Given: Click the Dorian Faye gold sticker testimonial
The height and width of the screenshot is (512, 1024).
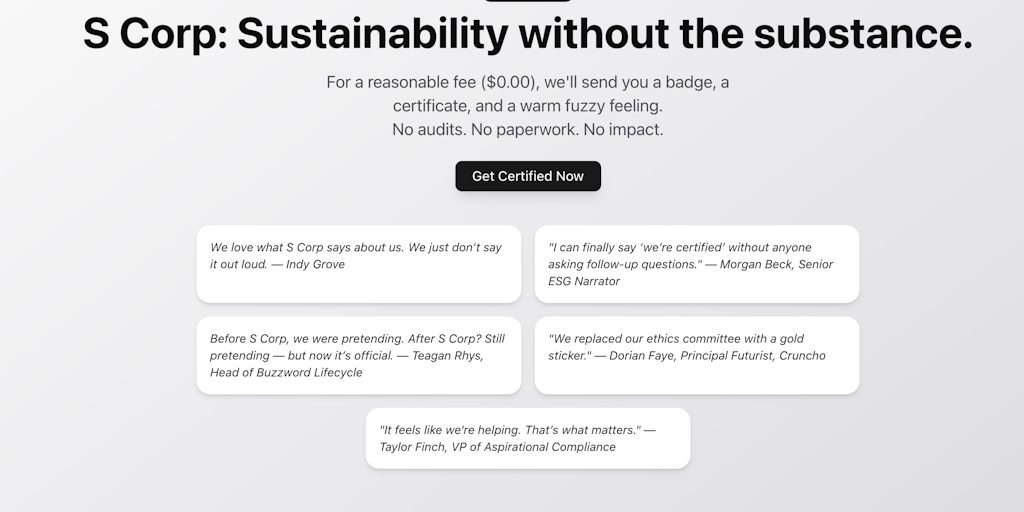Looking at the screenshot, I should (697, 355).
